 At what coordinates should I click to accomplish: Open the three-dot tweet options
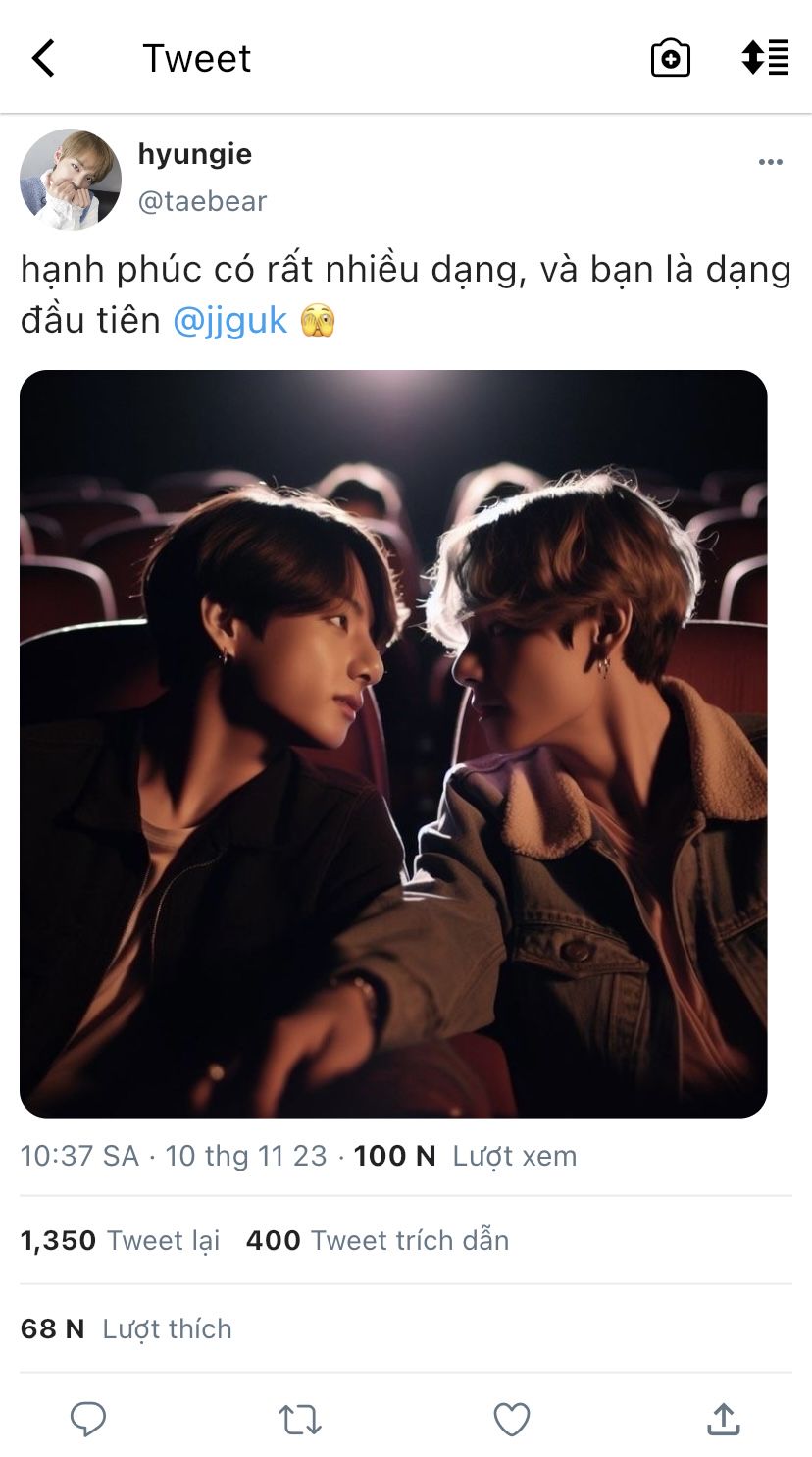tap(771, 162)
